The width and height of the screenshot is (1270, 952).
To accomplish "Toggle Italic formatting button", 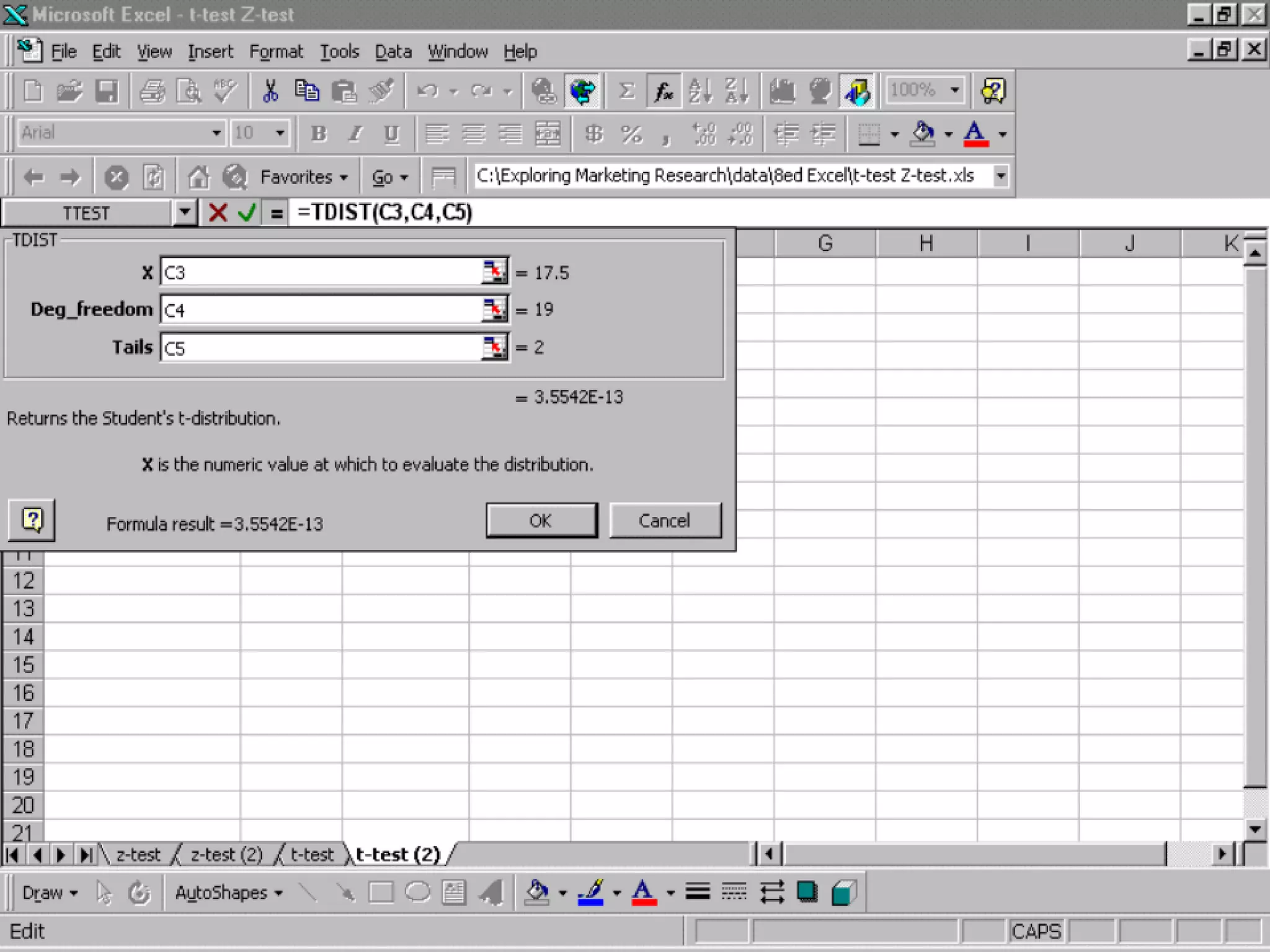I will [355, 133].
